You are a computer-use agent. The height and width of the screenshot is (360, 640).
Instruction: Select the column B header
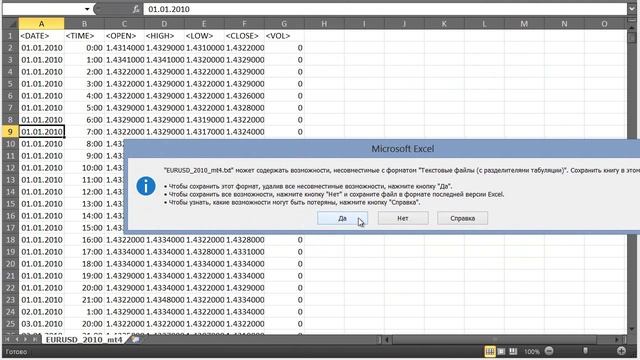pos(84,24)
